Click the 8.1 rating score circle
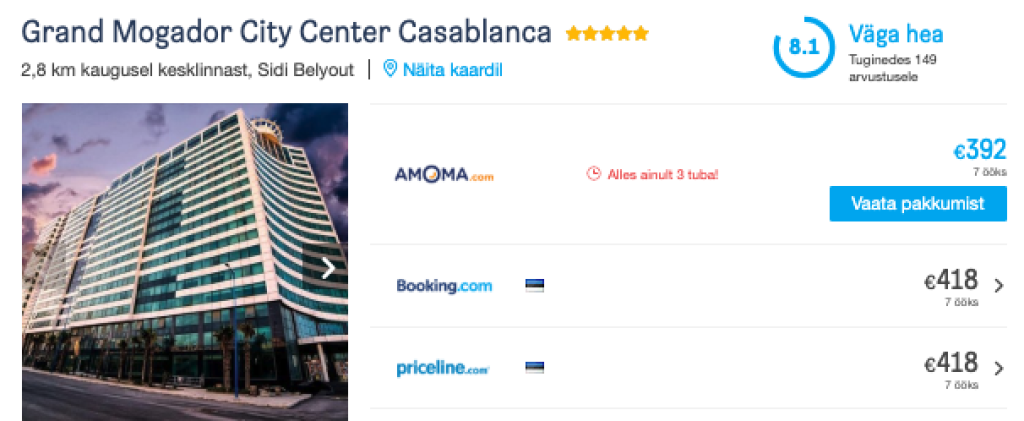 click(x=801, y=47)
